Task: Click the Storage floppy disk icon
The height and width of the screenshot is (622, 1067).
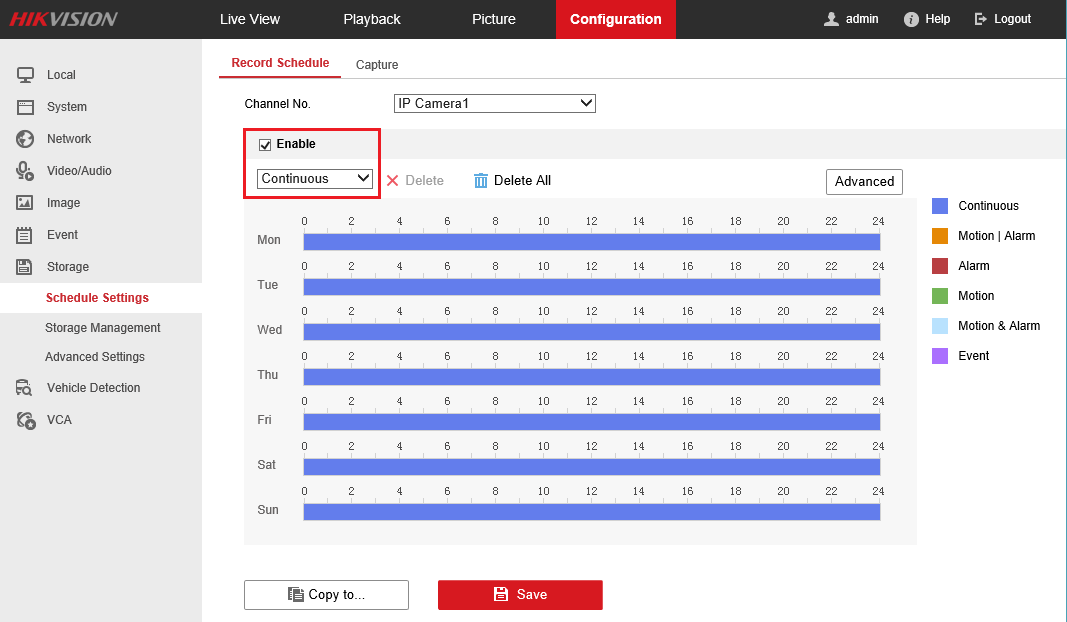Action: (24, 267)
